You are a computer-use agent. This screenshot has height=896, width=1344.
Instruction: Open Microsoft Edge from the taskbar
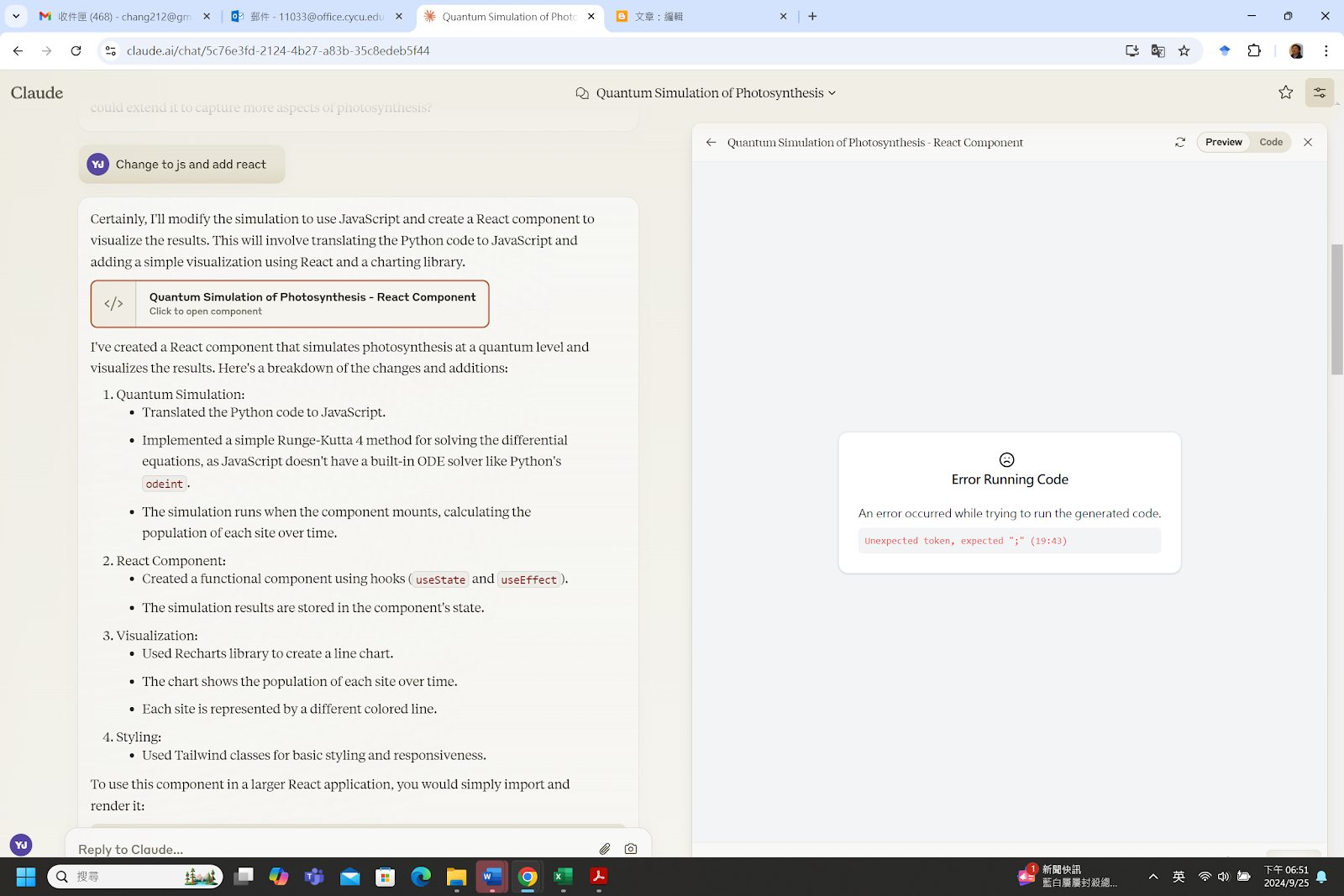tap(421, 877)
